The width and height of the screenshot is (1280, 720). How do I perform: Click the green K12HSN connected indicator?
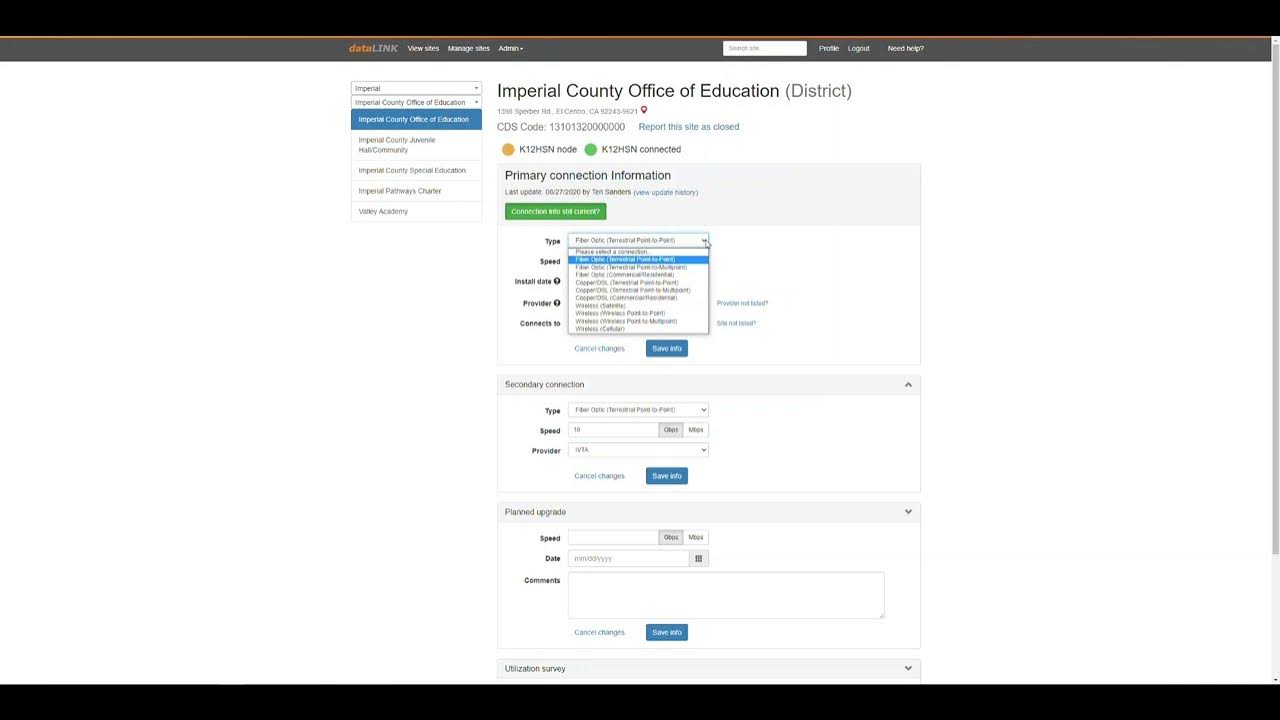590,149
